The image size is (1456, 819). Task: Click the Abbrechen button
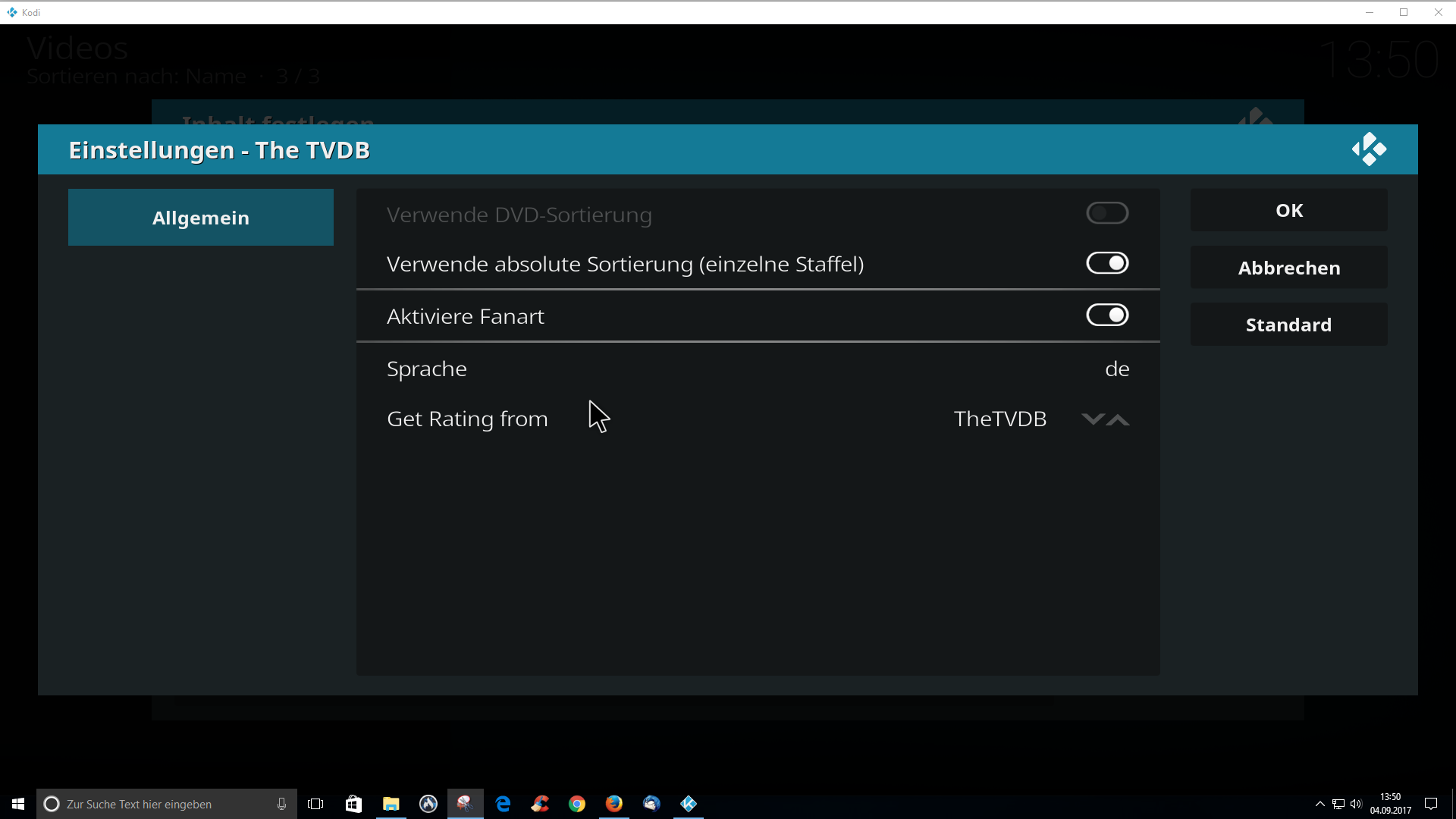click(1289, 268)
